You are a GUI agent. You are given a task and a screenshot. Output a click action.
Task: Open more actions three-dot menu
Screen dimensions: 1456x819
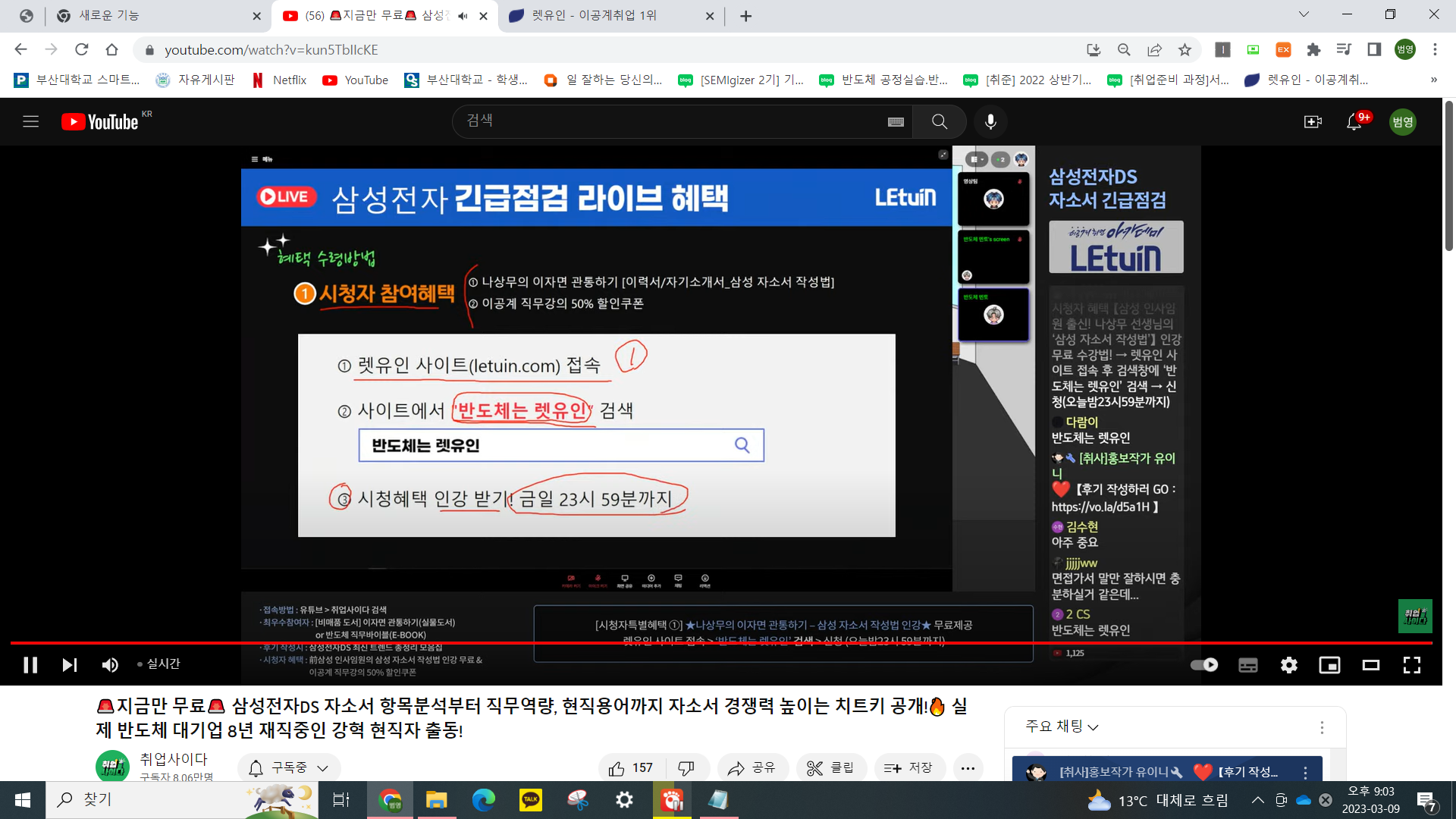[968, 768]
